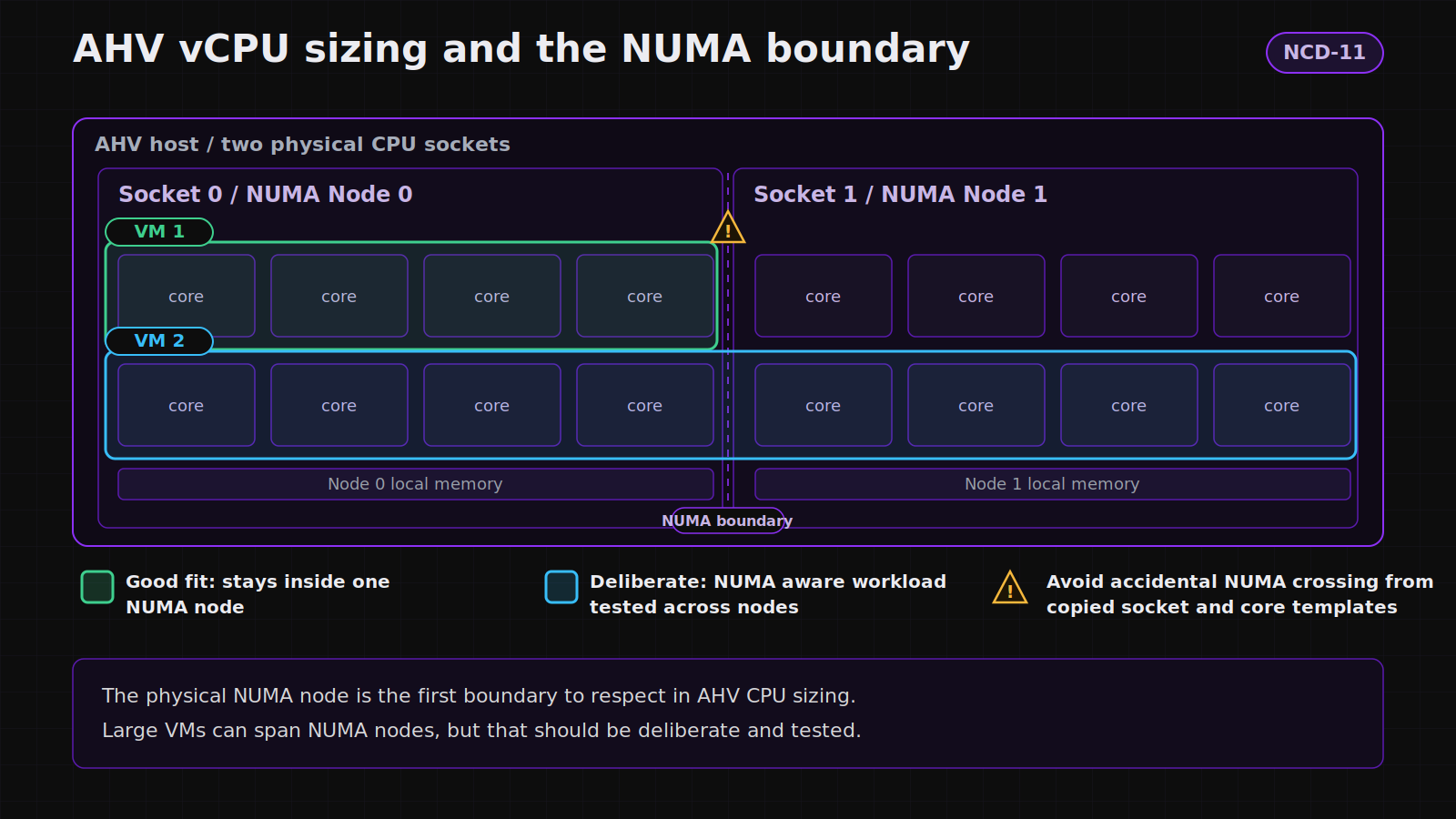Click the slide title AHV vCPU sizing
The height and width of the screenshot is (819, 1456).
[x=521, y=49]
